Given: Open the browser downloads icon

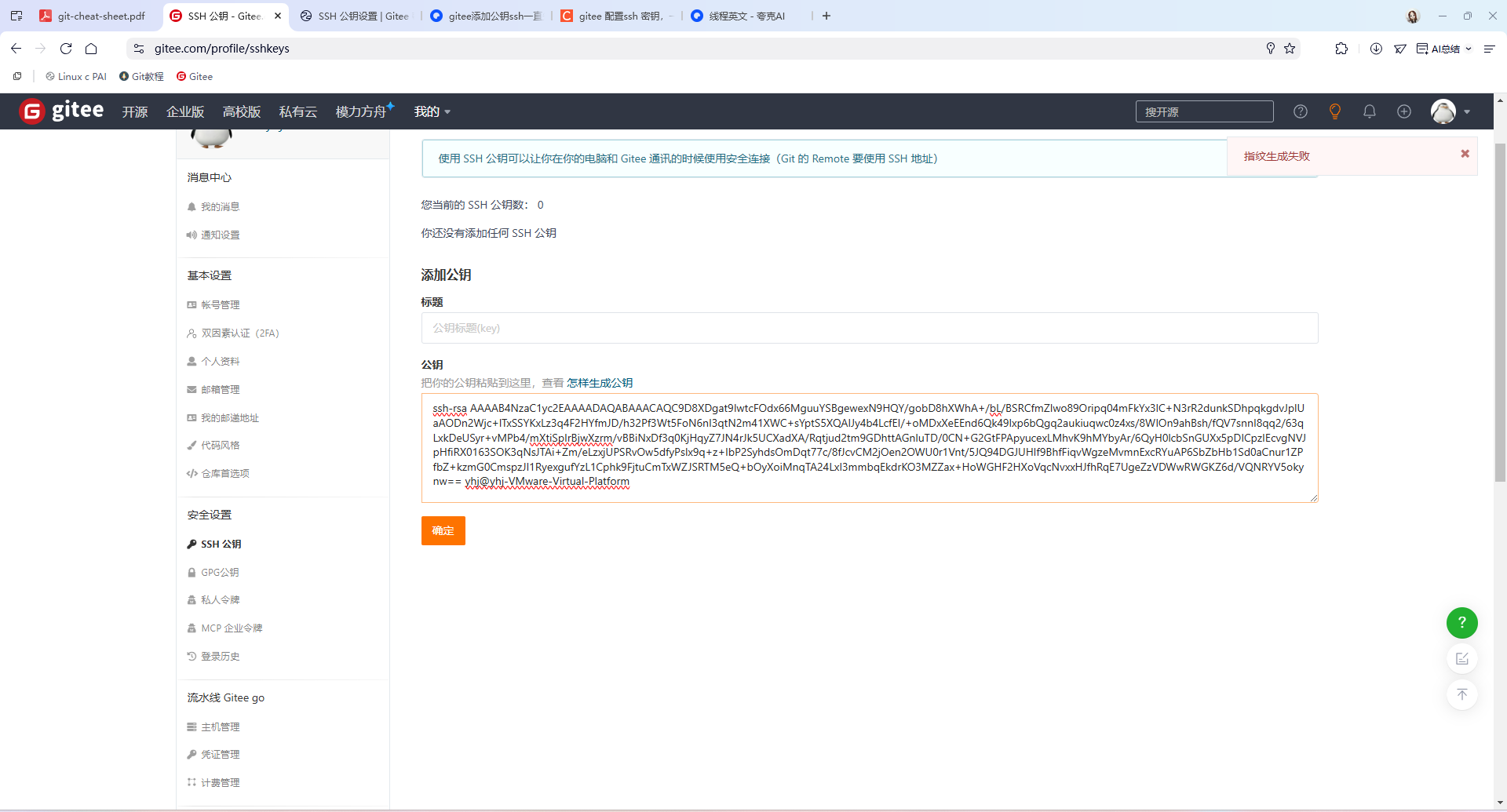Looking at the screenshot, I should (x=1376, y=49).
